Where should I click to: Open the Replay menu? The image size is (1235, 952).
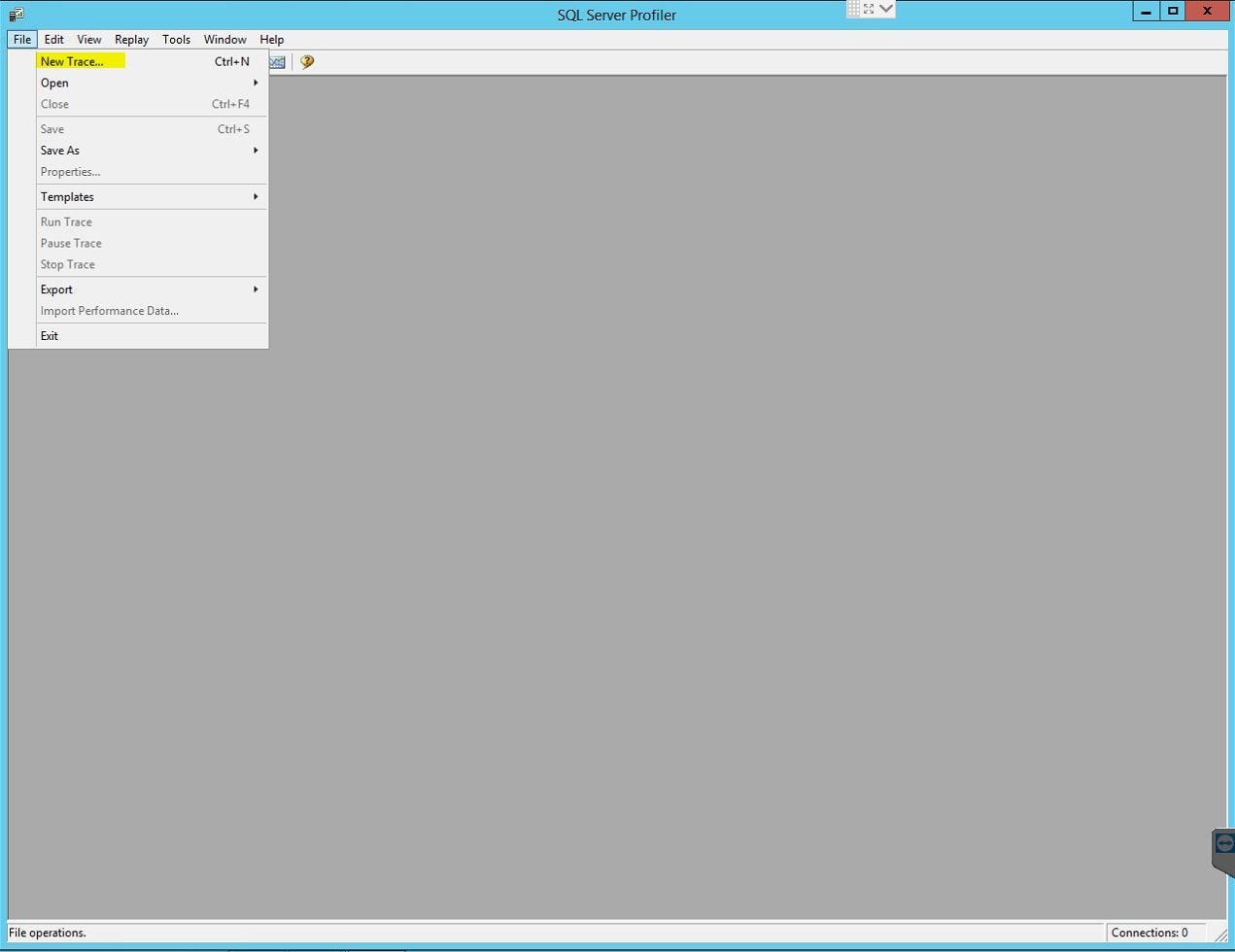point(131,39)
